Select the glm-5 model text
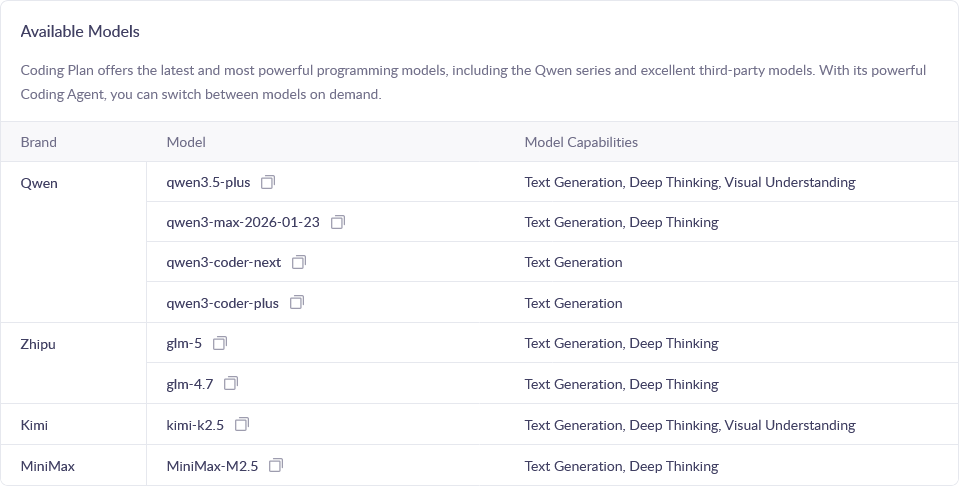Screen dimensions: 959x486 pyautogui.click(x=183, y=344)
